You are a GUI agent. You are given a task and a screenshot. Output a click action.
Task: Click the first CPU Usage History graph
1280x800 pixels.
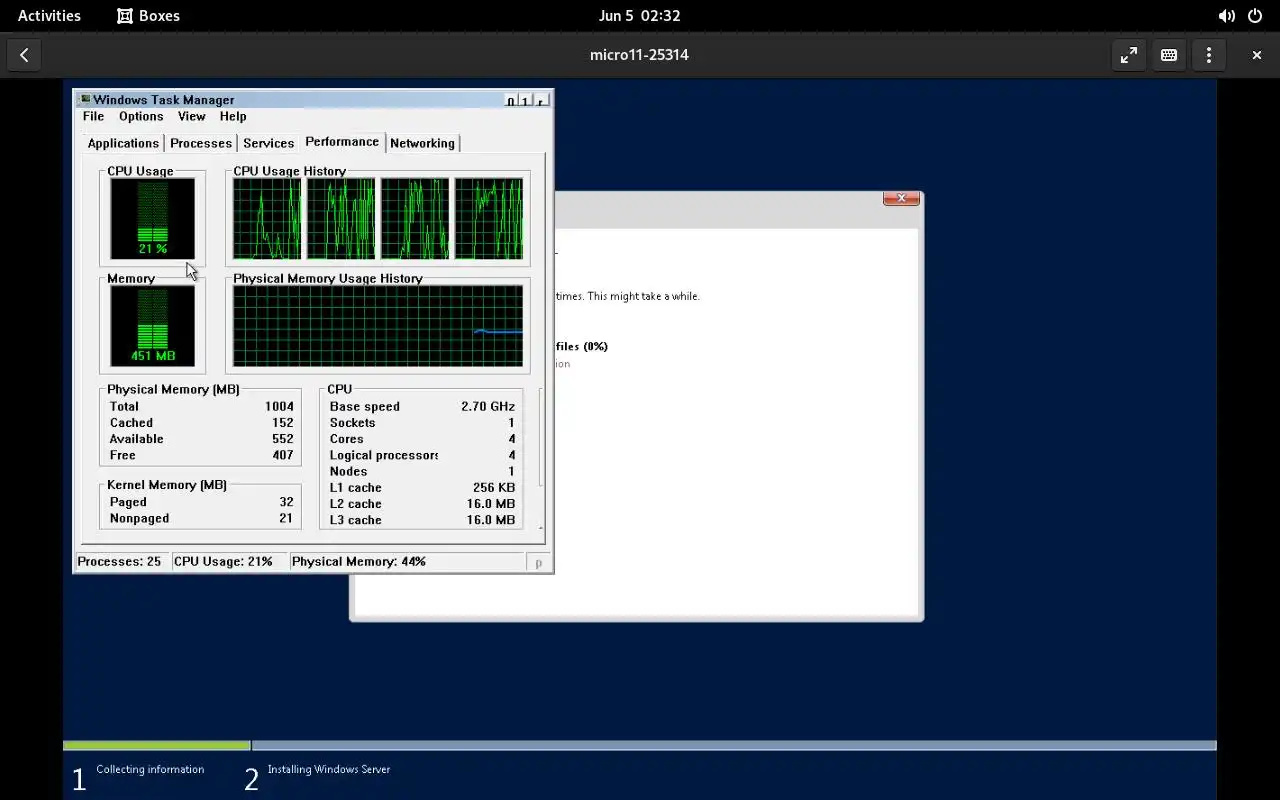pos(267,219)
